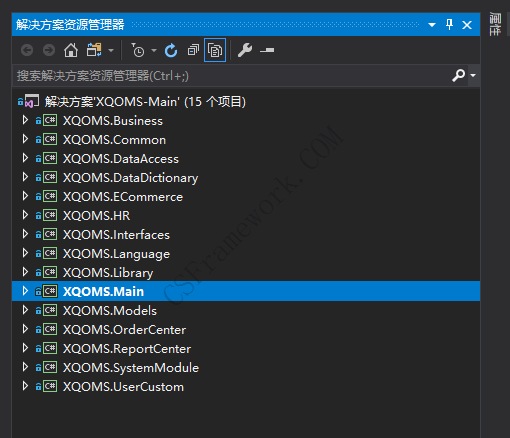Open the Pending Changes Filter dropdown arrow

pyautogui.click(x=154, y=51)
